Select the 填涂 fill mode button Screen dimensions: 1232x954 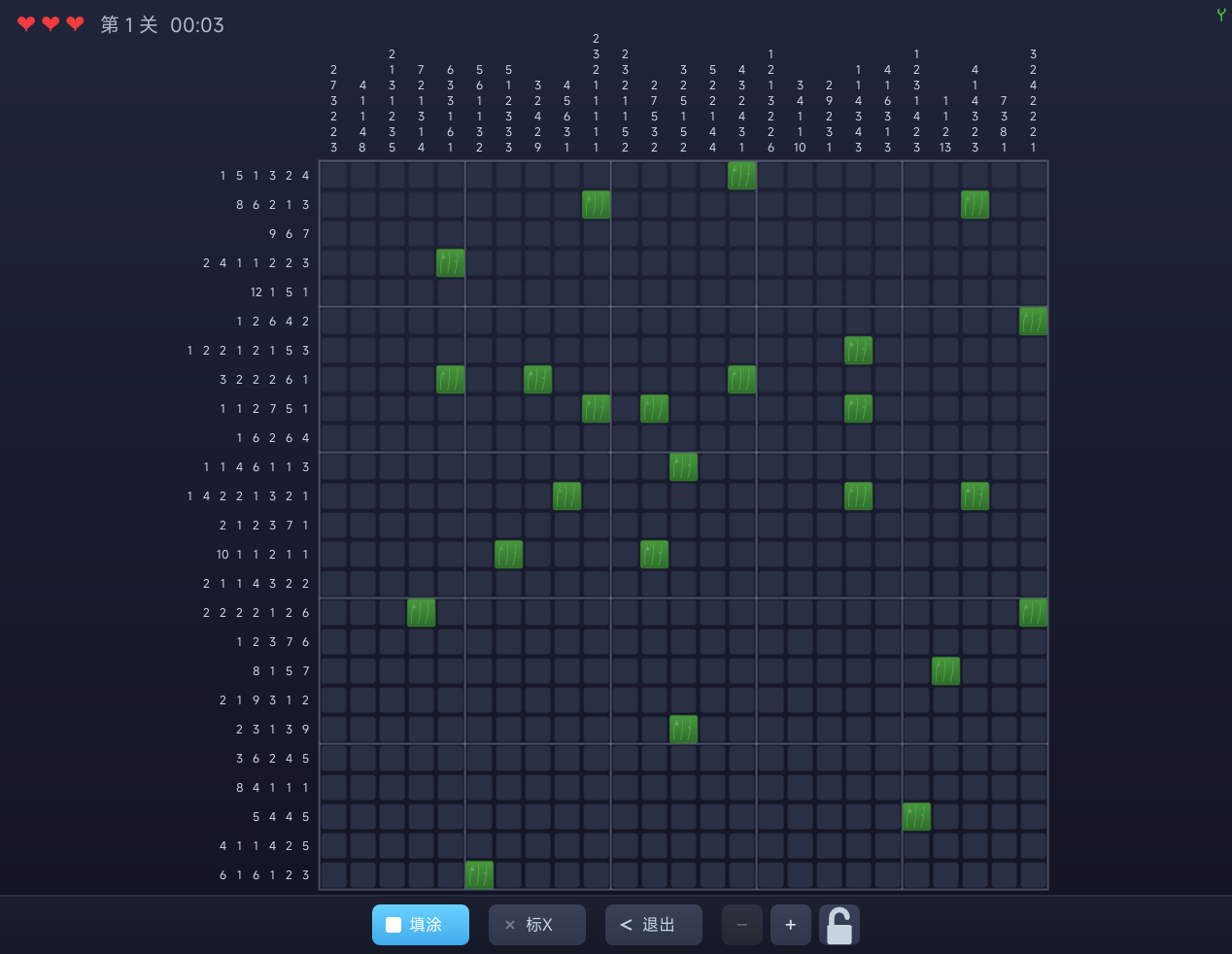pos(420,925)
